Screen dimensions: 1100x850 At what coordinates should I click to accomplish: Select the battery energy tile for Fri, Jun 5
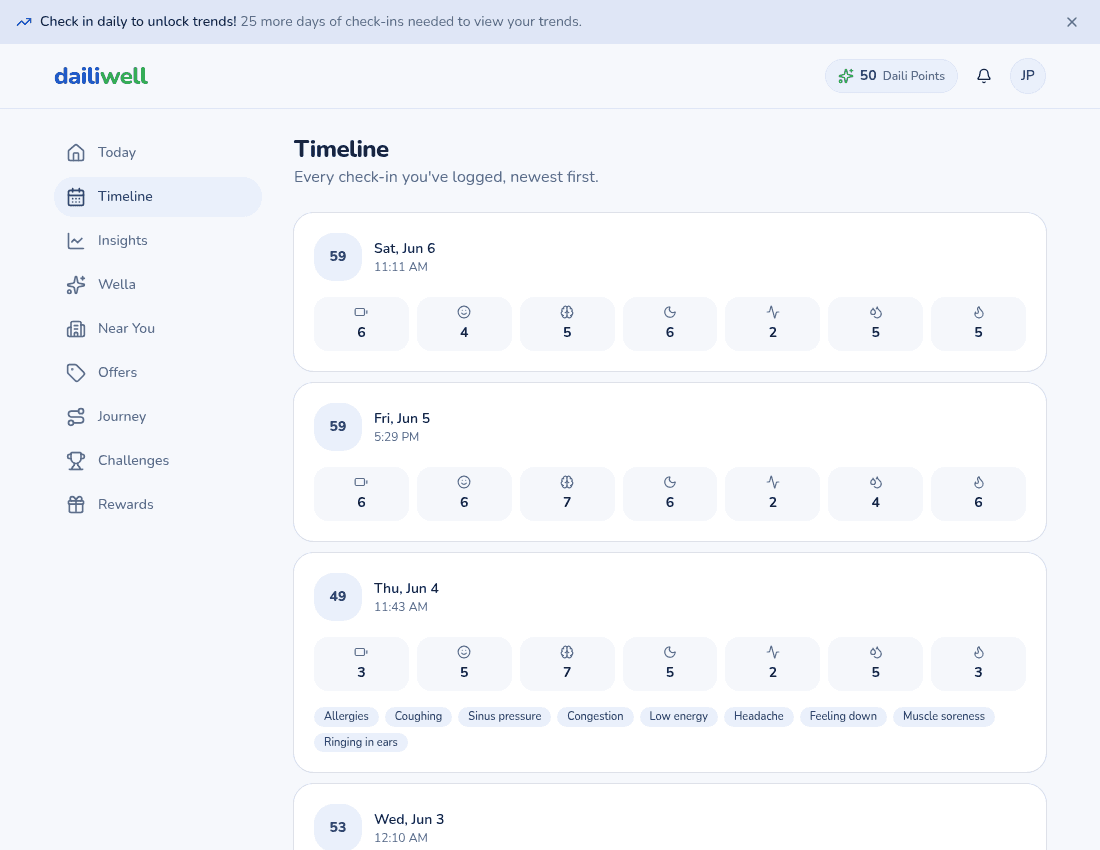361,494
